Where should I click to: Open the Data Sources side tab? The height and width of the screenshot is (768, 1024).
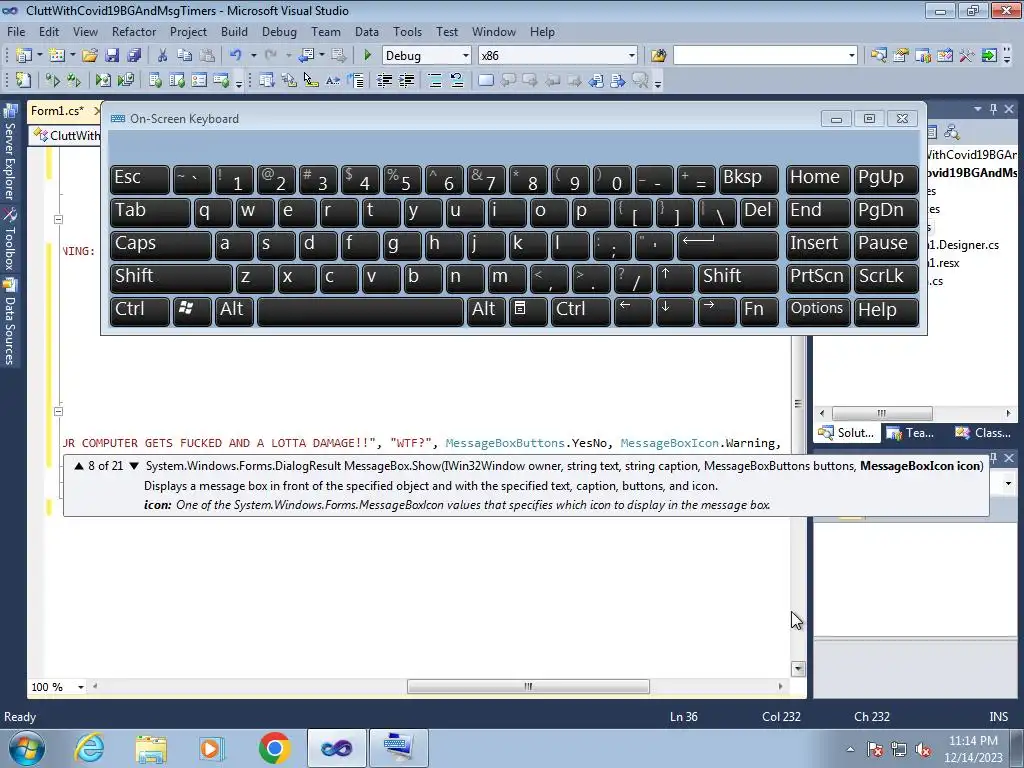(10, 323)
